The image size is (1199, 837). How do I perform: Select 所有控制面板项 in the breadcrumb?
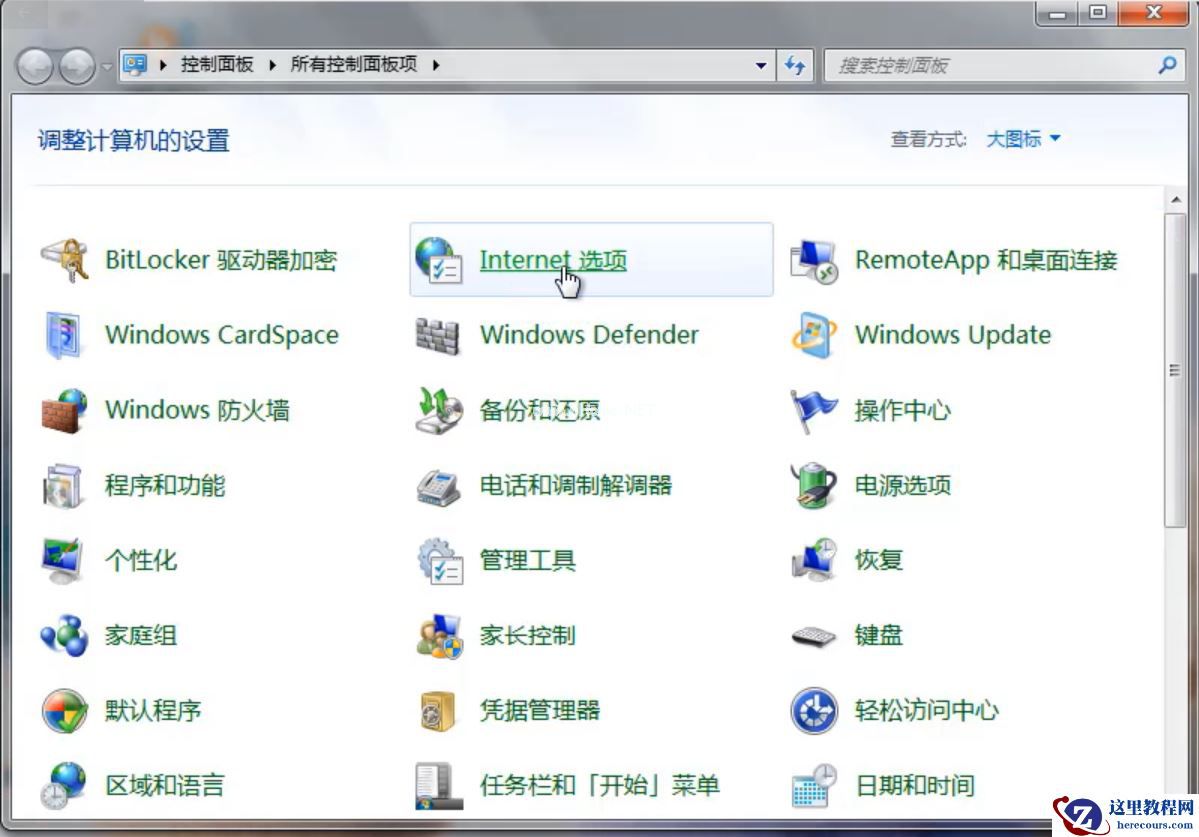tap(355, 64)
